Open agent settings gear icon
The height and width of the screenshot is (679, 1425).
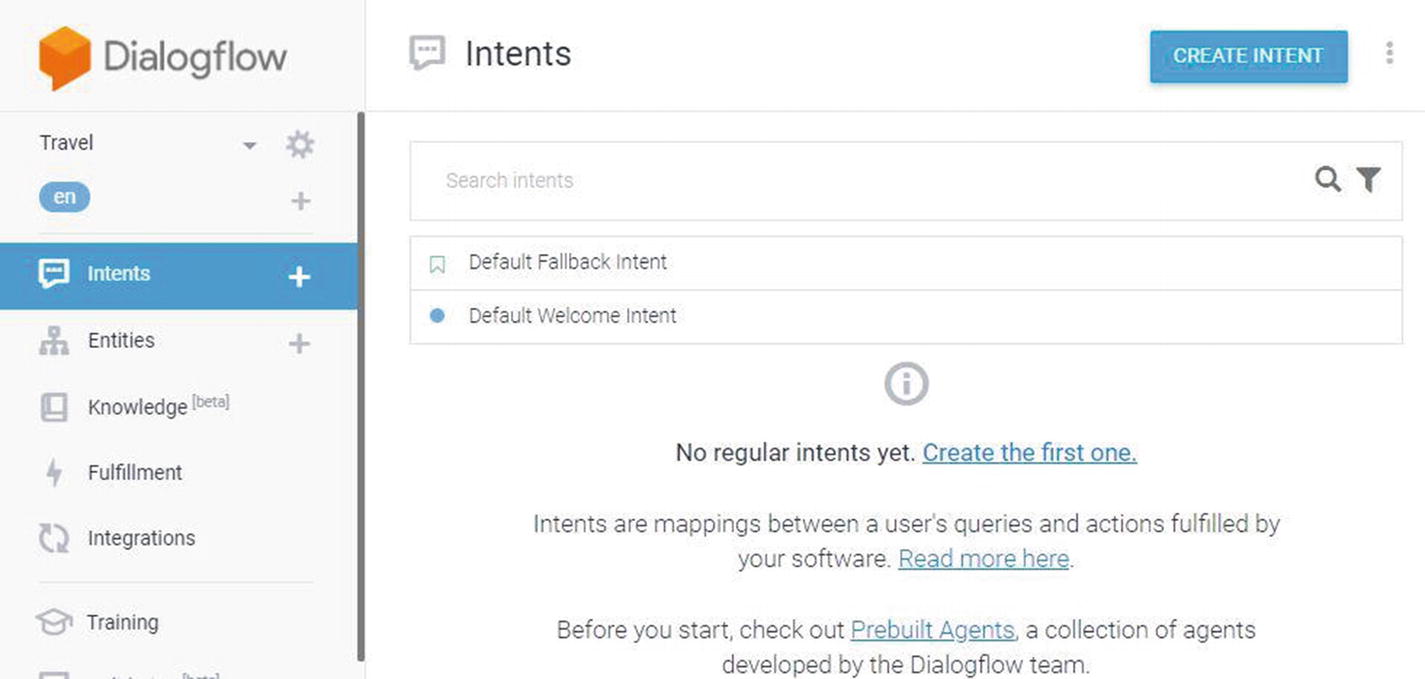[x=300, y=144]
